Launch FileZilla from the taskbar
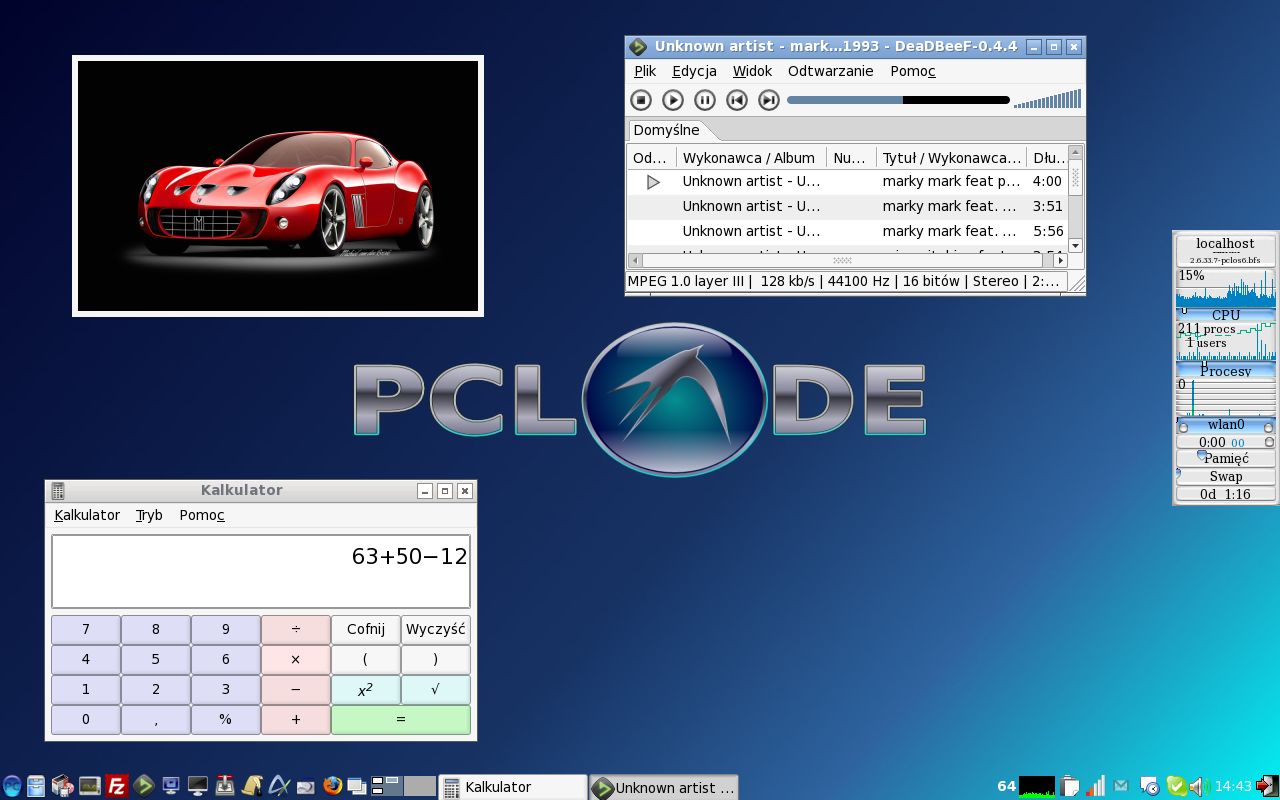This screenshot has width=1280, height=800. point(117,786)
